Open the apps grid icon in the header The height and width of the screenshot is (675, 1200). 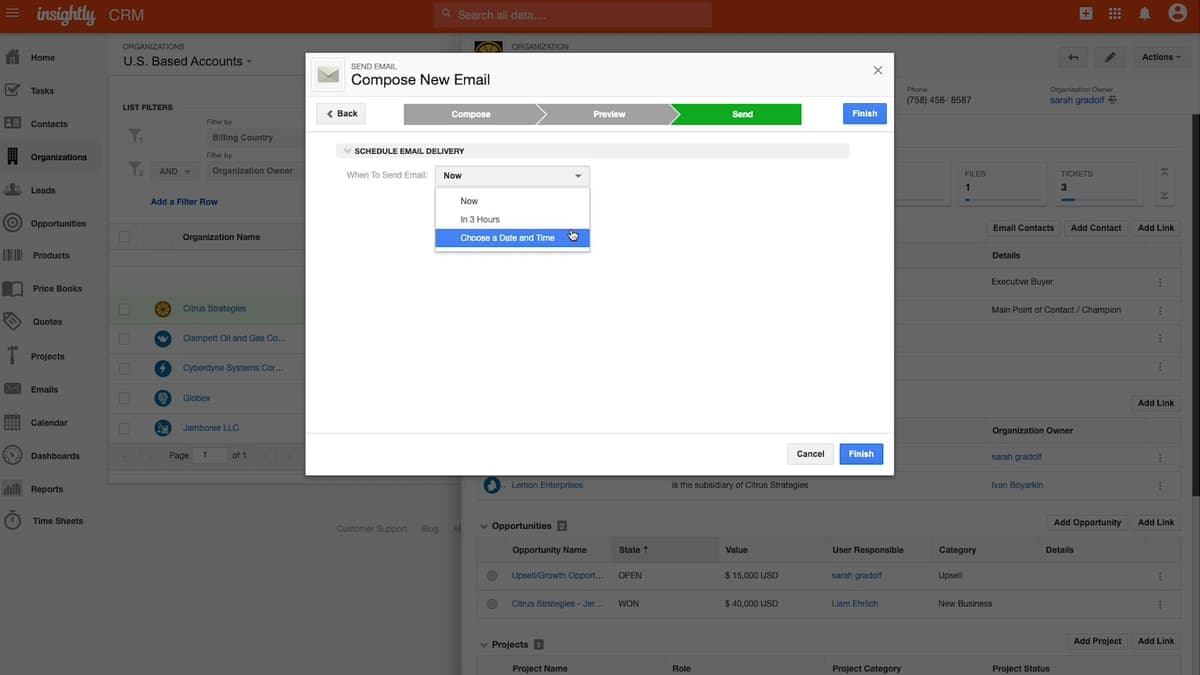[x=1114, y=14]
